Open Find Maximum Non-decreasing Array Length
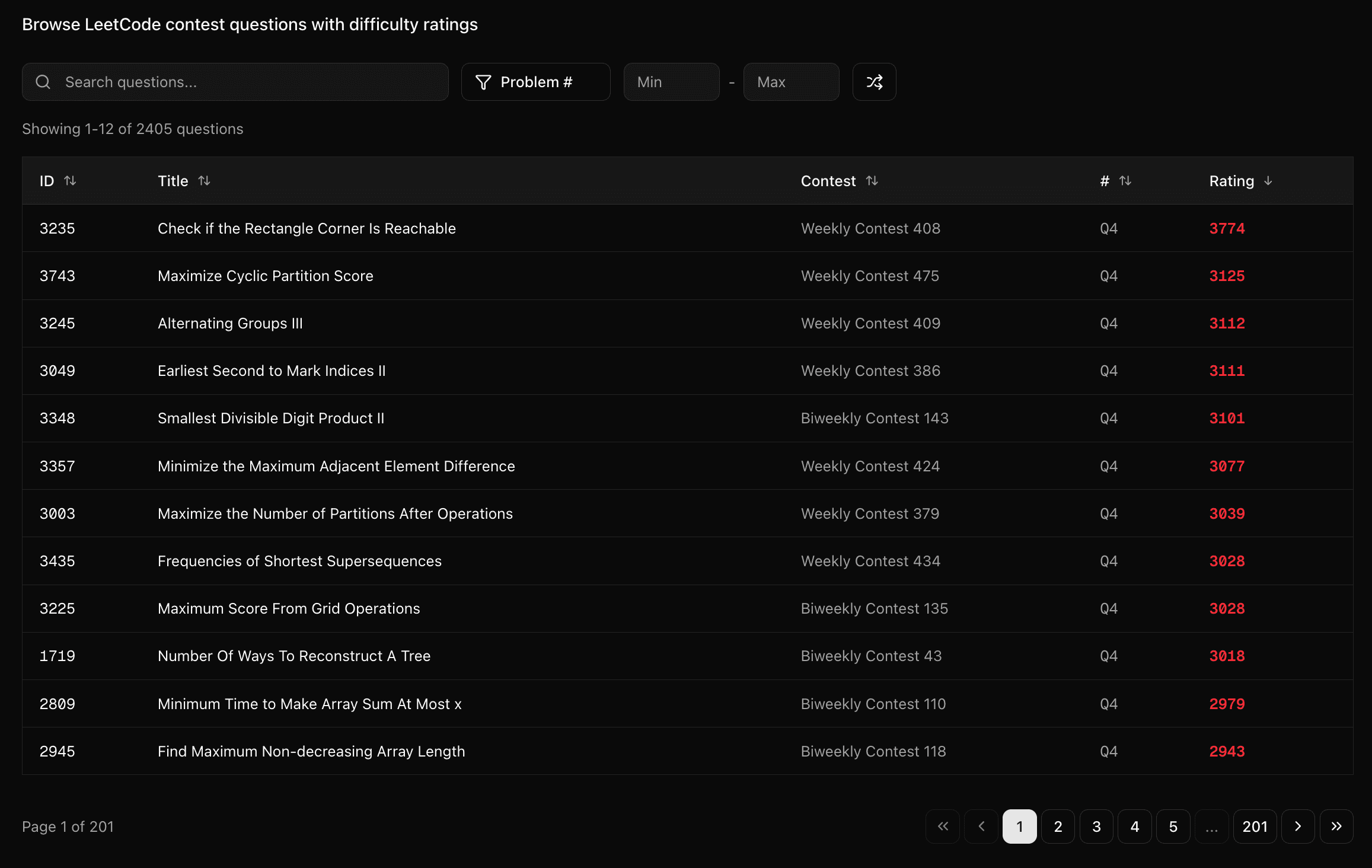 tap(311, 751)
